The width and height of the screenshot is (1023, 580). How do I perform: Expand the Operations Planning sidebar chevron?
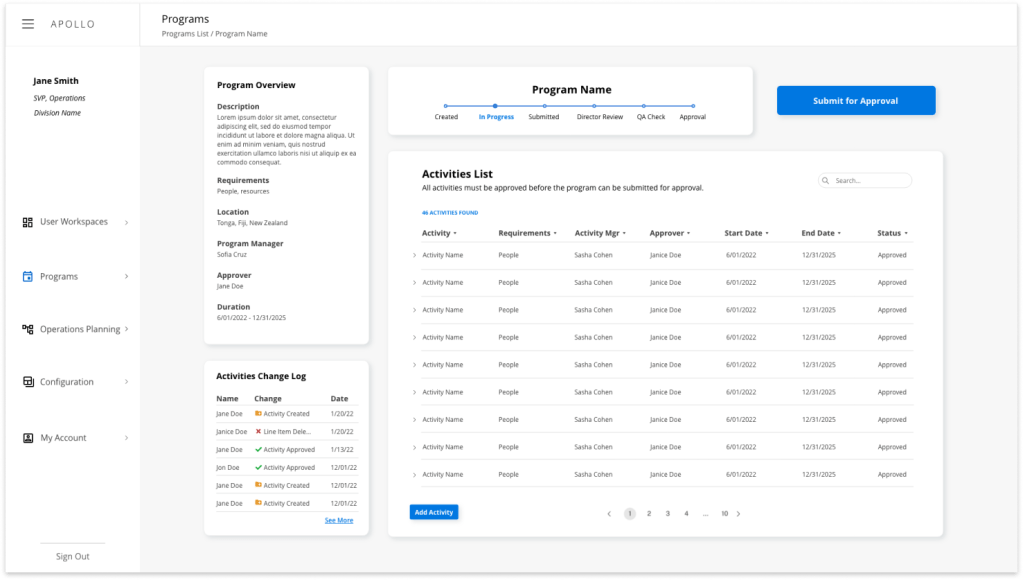tap(126, 329)
